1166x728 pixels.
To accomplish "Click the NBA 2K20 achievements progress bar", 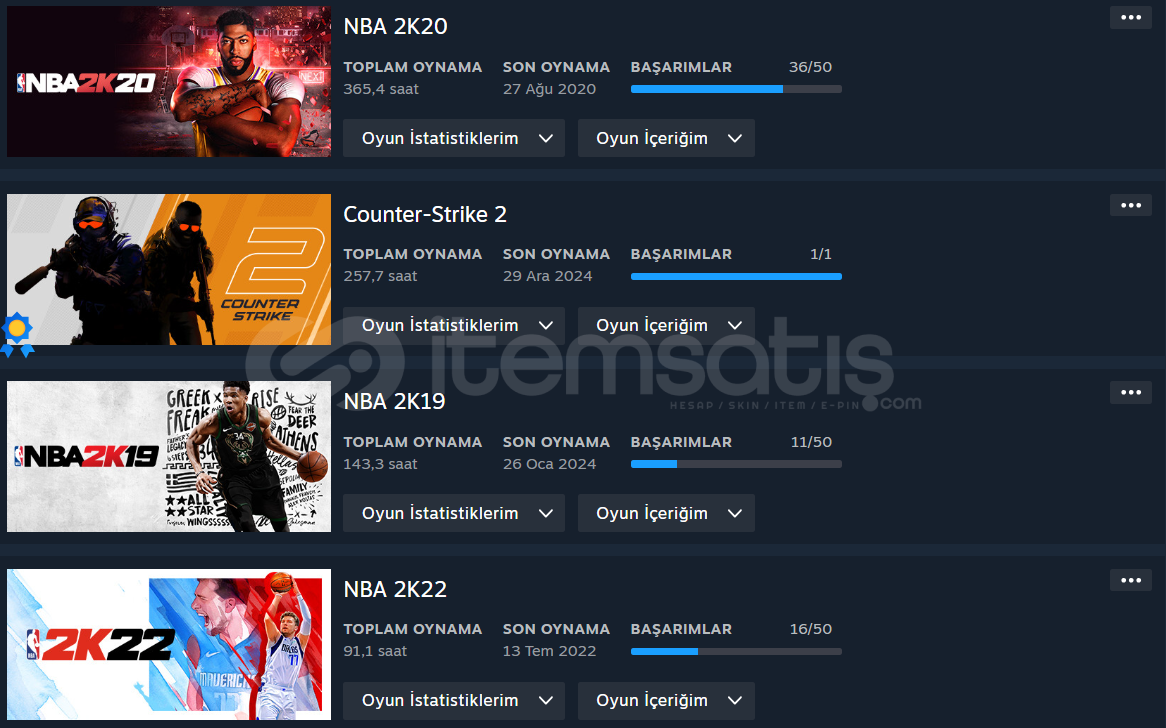I will coord(736,89).
